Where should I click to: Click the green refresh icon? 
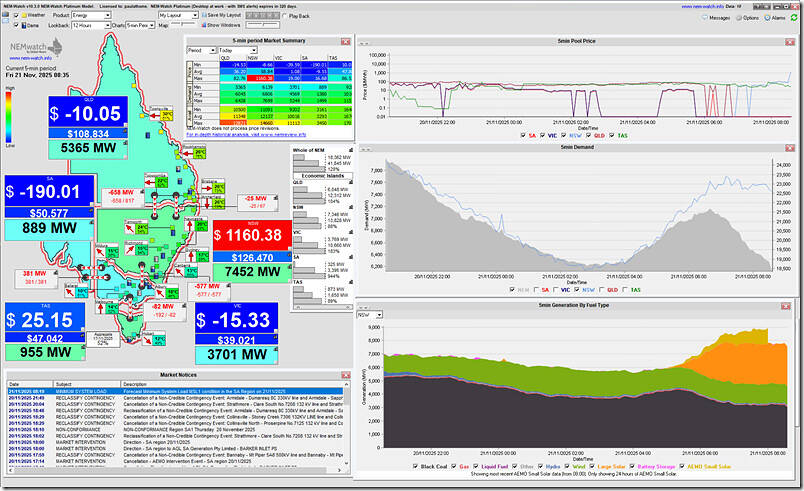[x=794, y=18]
